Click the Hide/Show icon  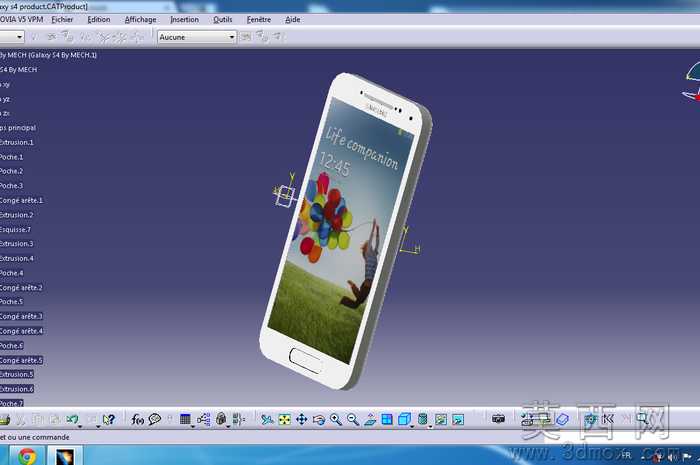pos(441,419)
